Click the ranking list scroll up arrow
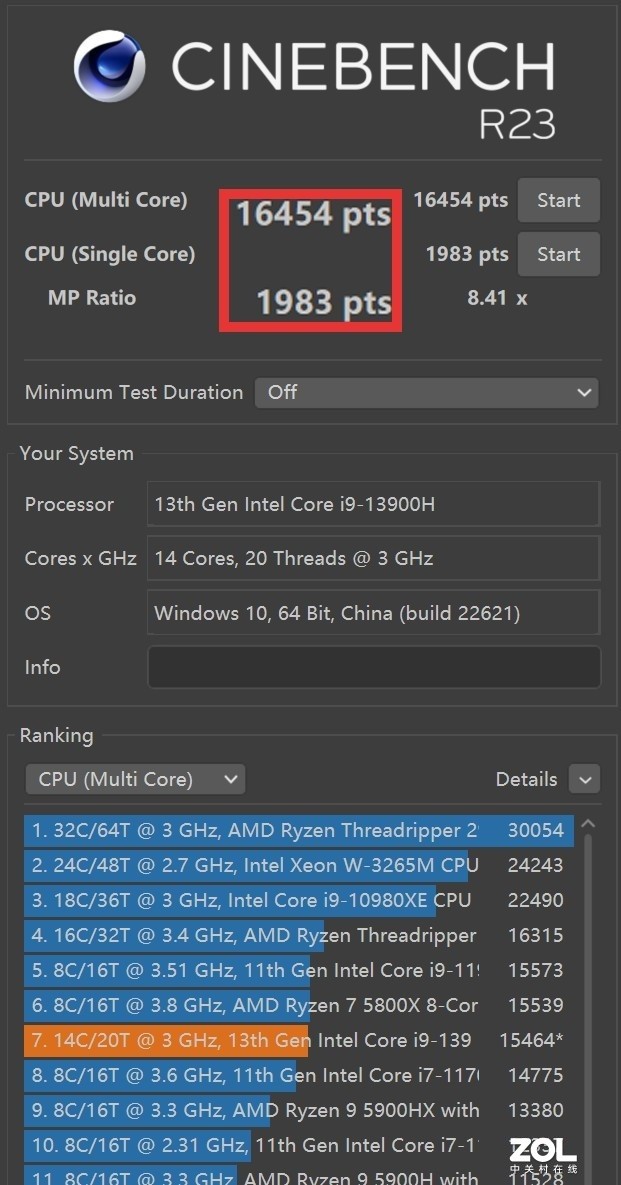 pos(589,825)
